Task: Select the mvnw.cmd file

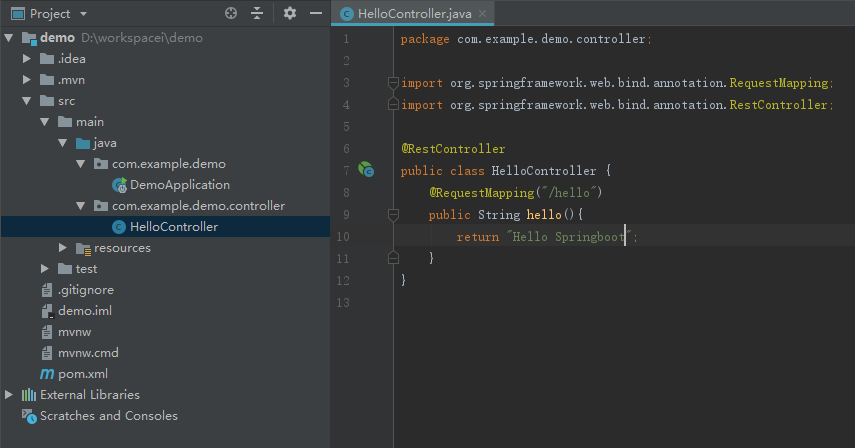Action: click(88, 353)
